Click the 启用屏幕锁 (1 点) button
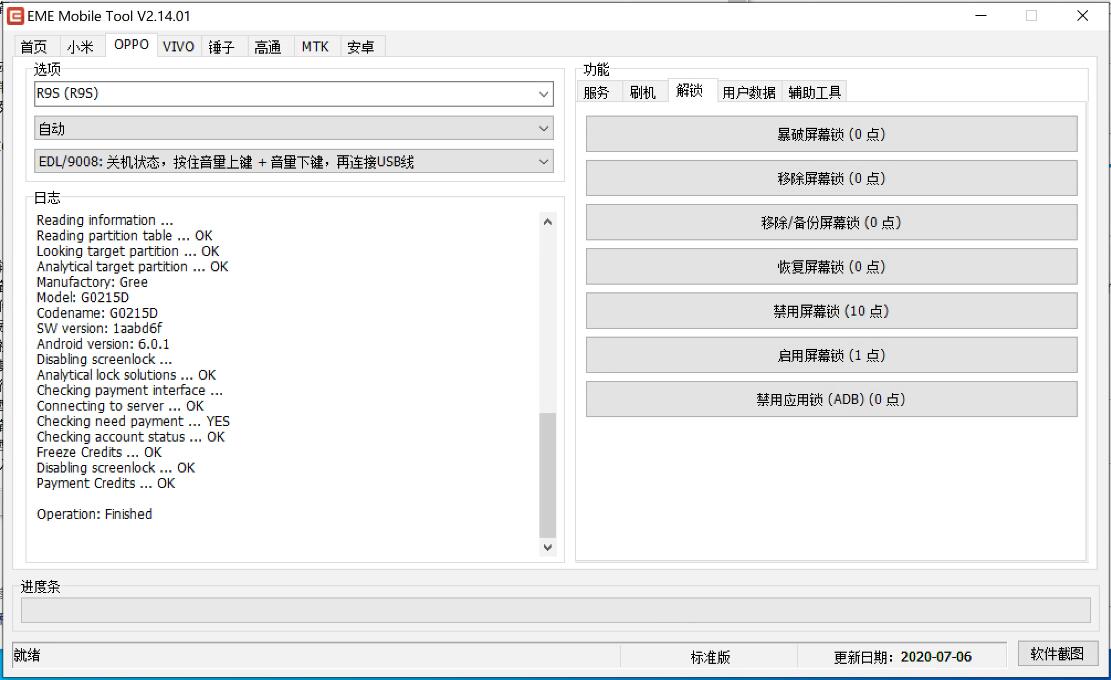 click(831, 355)
